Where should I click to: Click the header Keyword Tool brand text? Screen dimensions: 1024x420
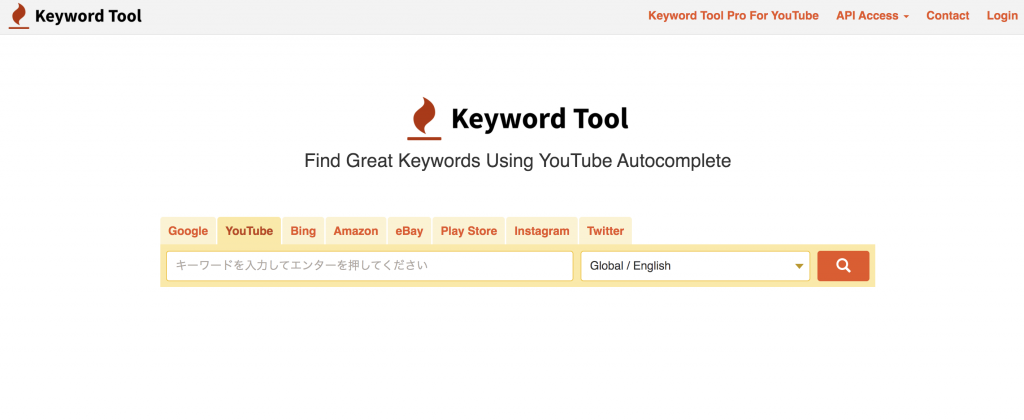pyautogui.click(x=88, y=16)
